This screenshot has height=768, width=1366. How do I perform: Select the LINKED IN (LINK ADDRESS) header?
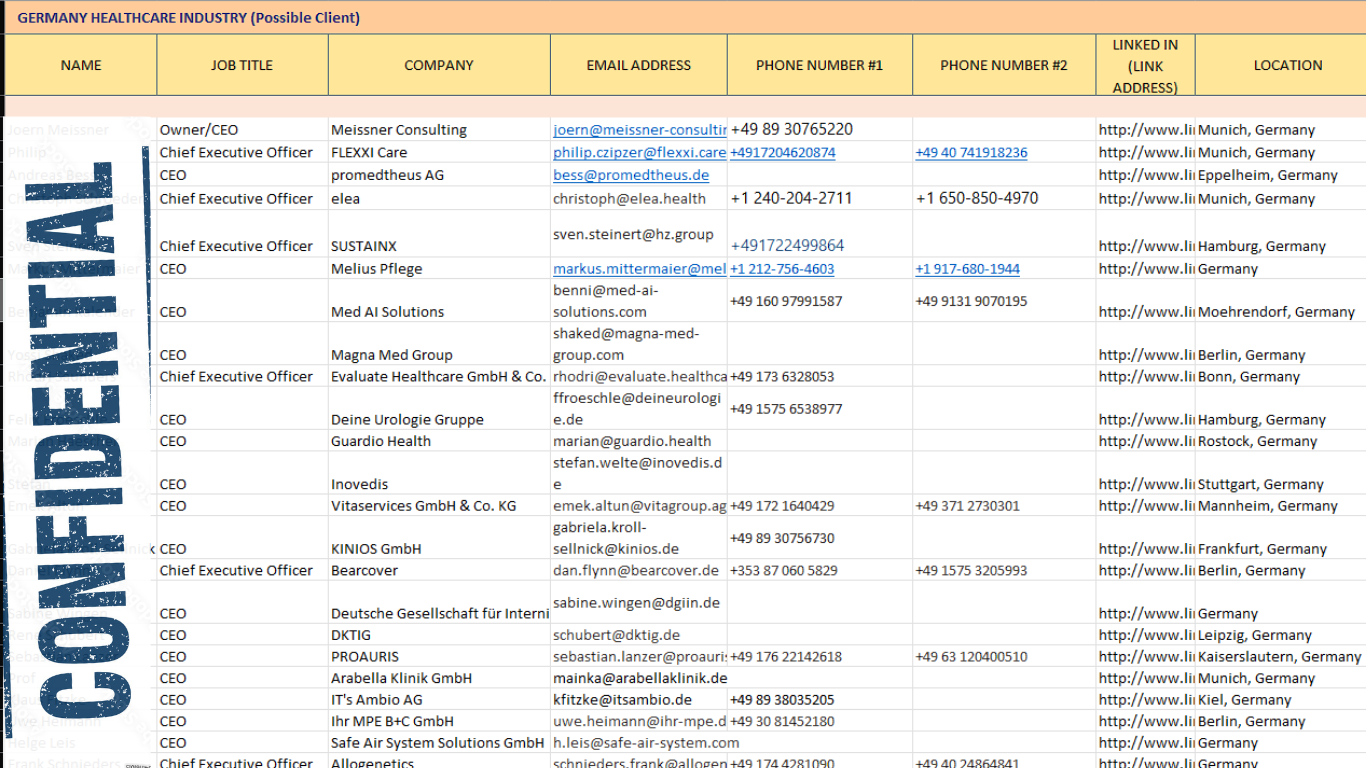click(x=1145, y=65)
